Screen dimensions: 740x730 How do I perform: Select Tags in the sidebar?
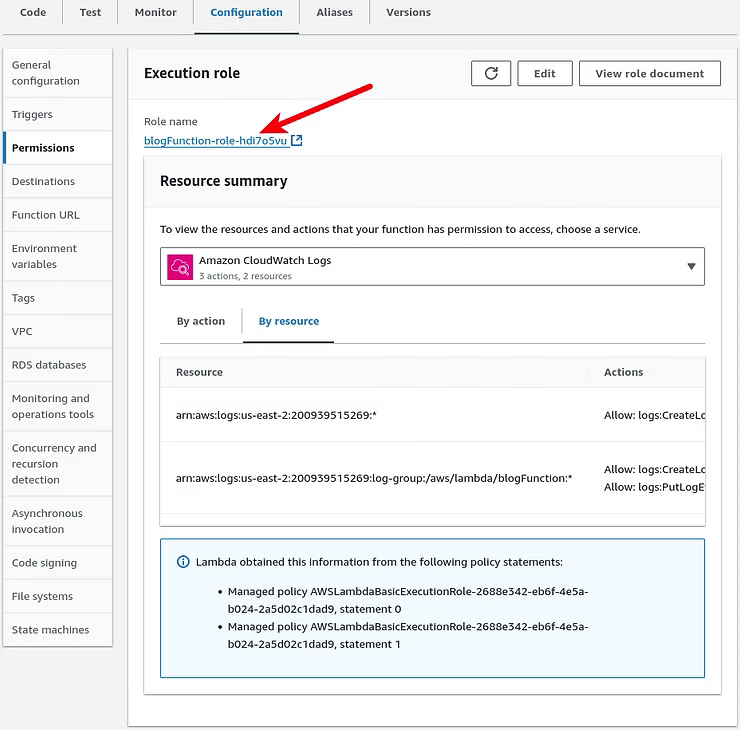pyautogui.click(x=58, y=298)
